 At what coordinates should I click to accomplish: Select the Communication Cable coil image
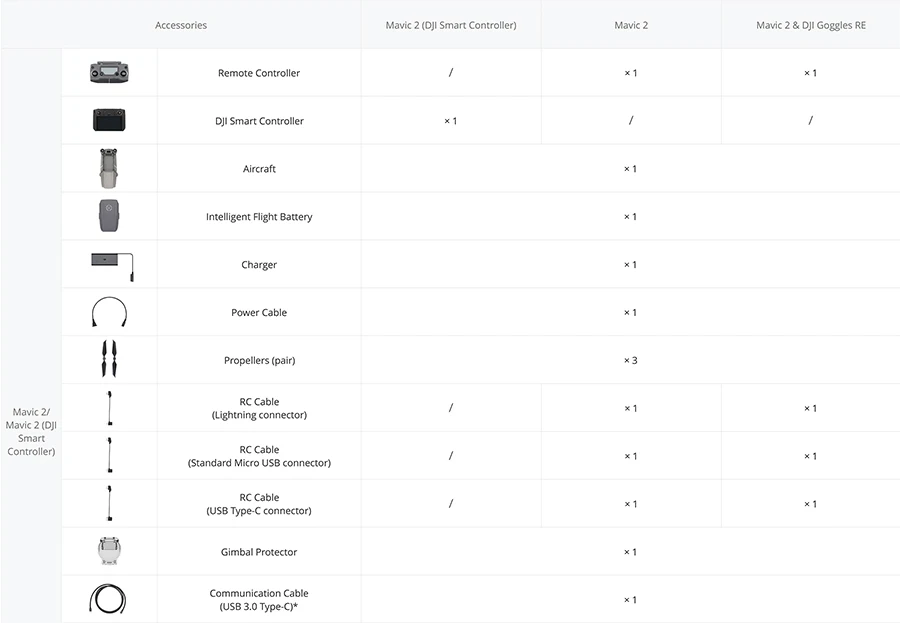tap(107, 599)
